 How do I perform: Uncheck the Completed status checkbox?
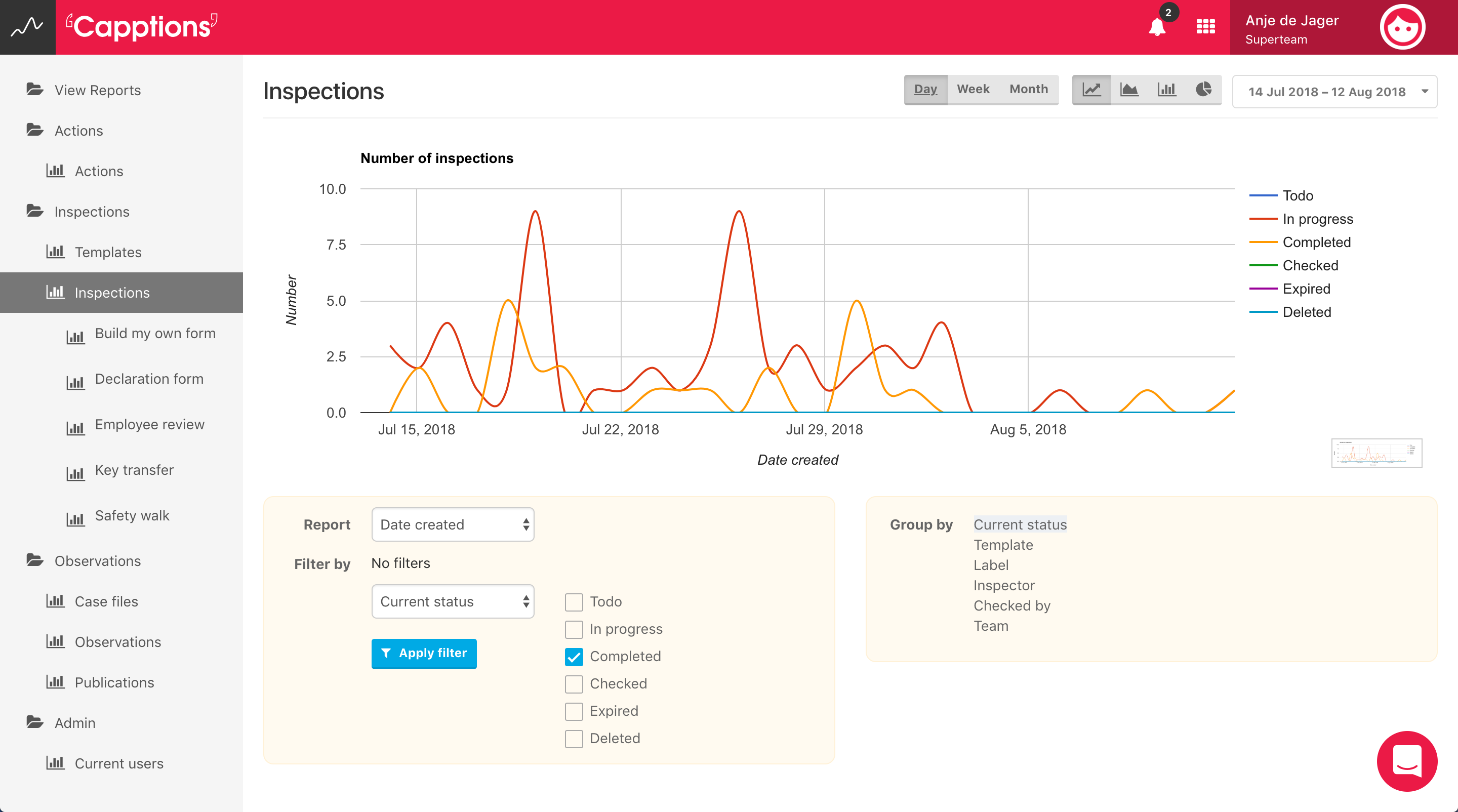[x=574, y=657]
